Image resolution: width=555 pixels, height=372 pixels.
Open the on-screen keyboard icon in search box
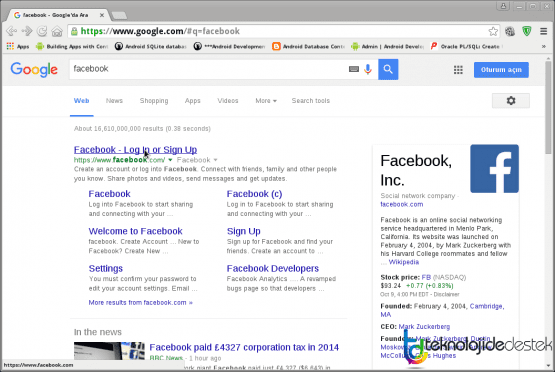click(354, 69)
